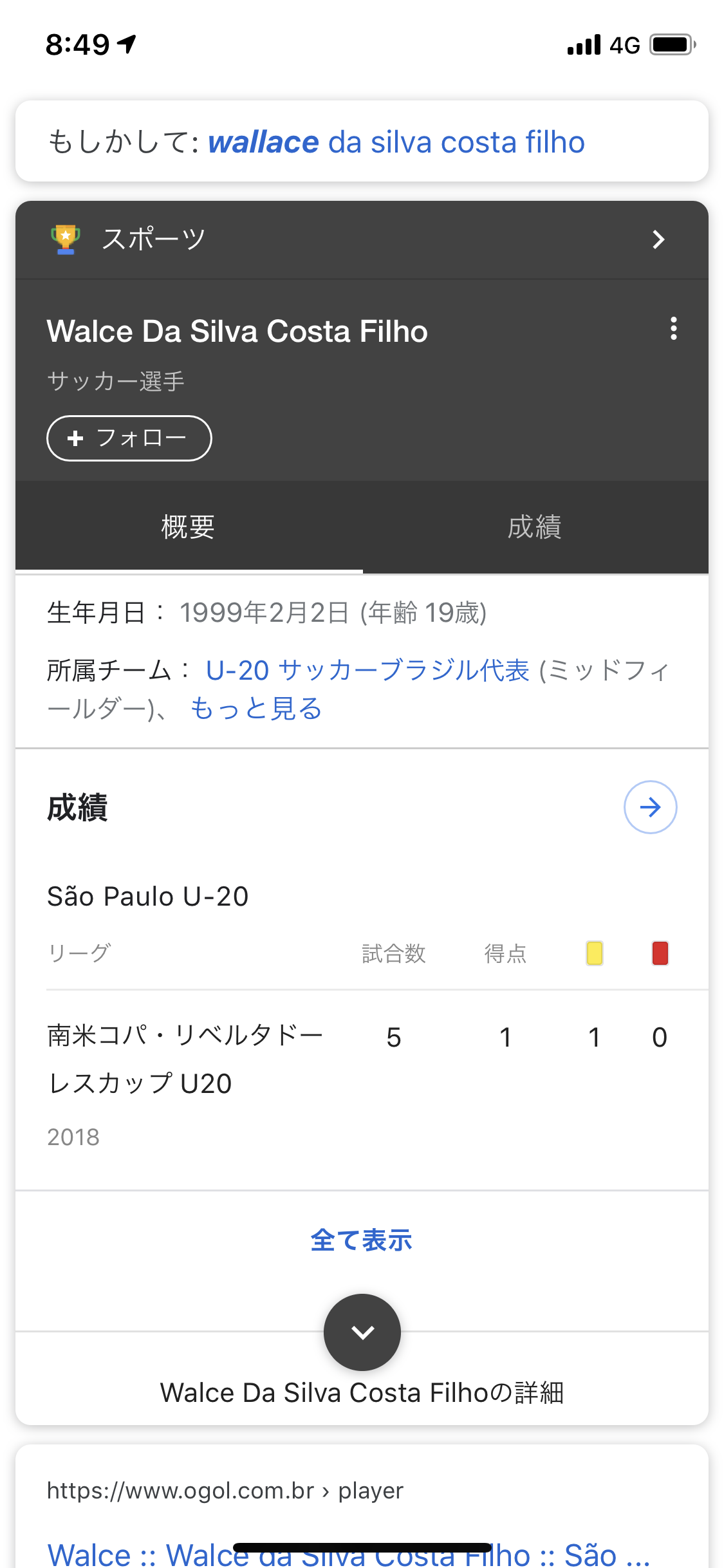Tap the 南米コパ・リベルタドーレスカップ U20 row
The width and height of the screenshot is (724, 1568).
(x=185, y=1059)
